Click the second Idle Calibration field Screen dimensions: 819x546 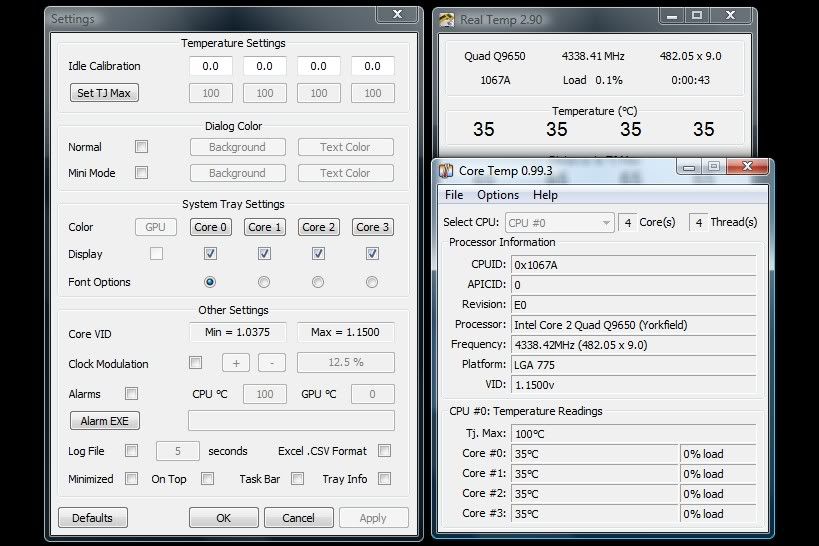(264, 66)
